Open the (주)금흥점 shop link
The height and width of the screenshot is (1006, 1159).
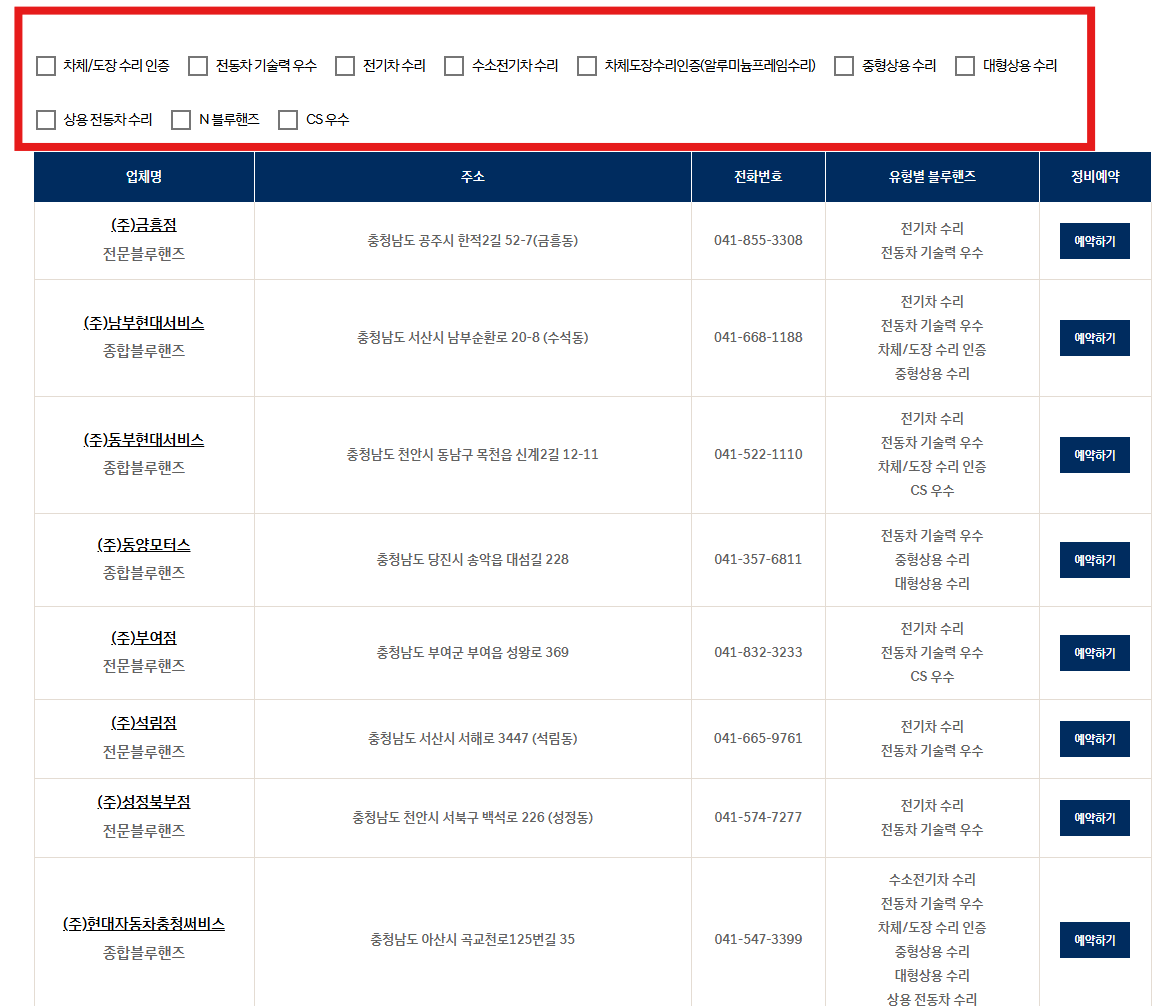(144, 225)
